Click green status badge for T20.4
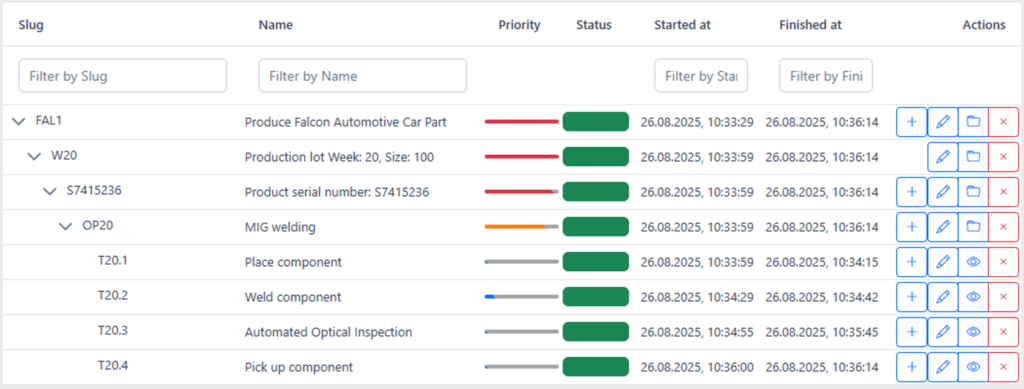 [x=595, y=367]
